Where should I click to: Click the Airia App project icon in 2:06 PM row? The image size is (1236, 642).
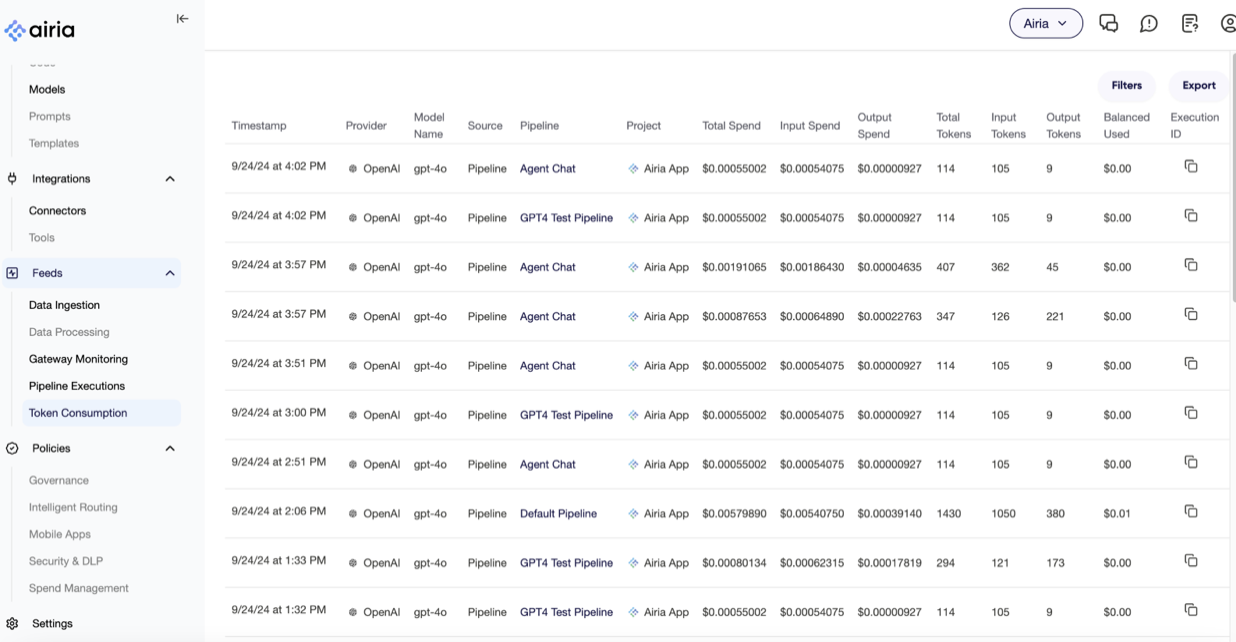pos(633,514)
